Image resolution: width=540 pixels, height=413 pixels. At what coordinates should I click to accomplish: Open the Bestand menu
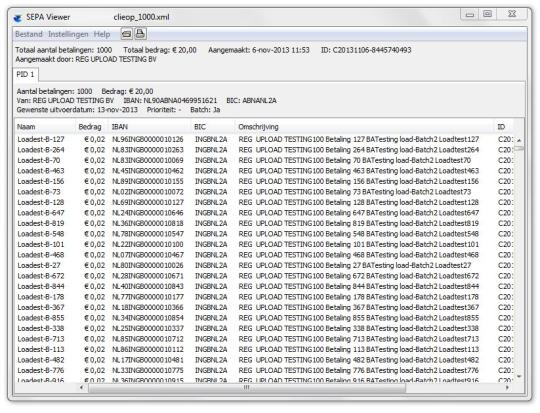click(29, 34)
